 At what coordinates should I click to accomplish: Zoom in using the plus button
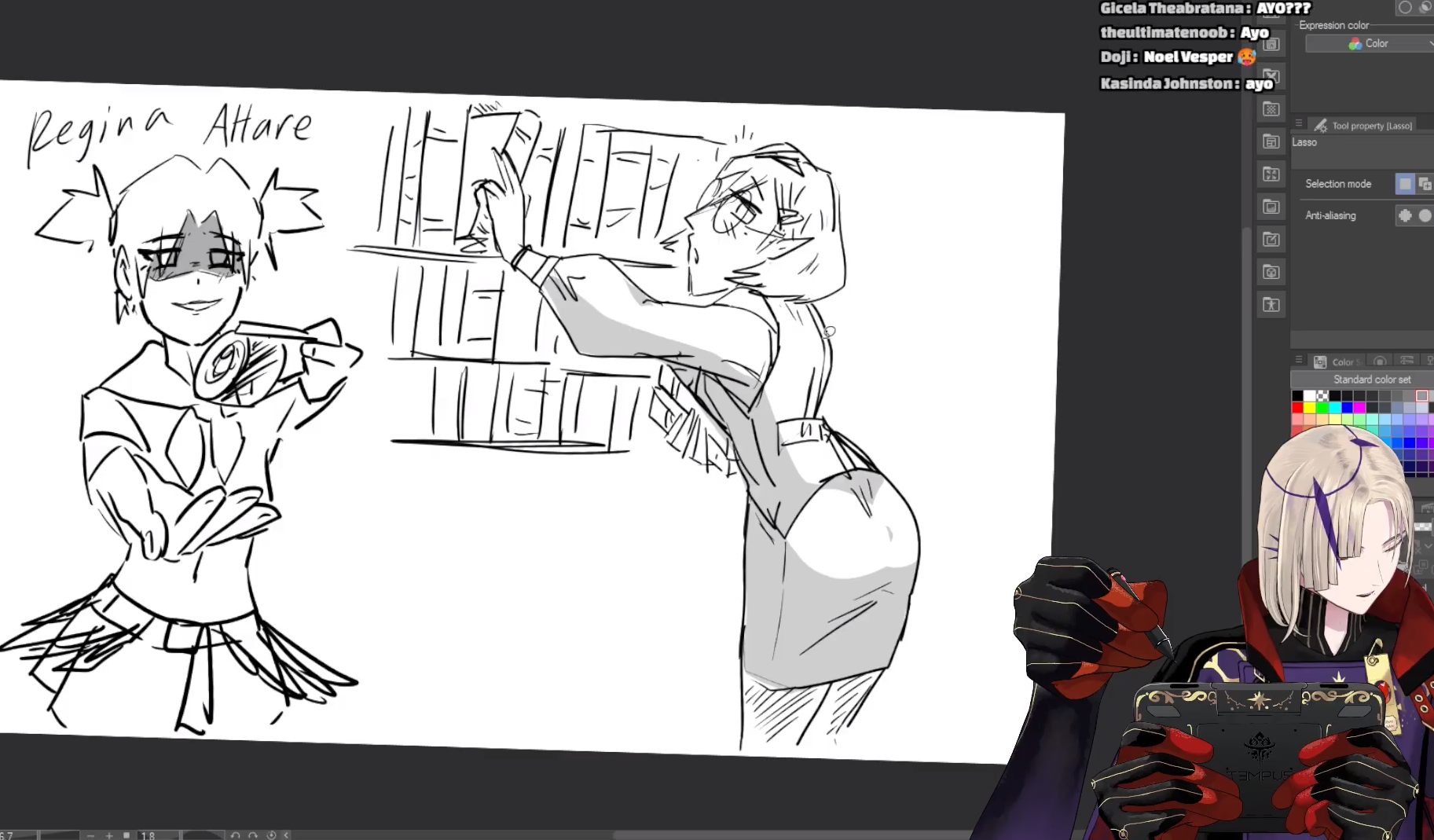pyautogui.click(x=109, y=835)
